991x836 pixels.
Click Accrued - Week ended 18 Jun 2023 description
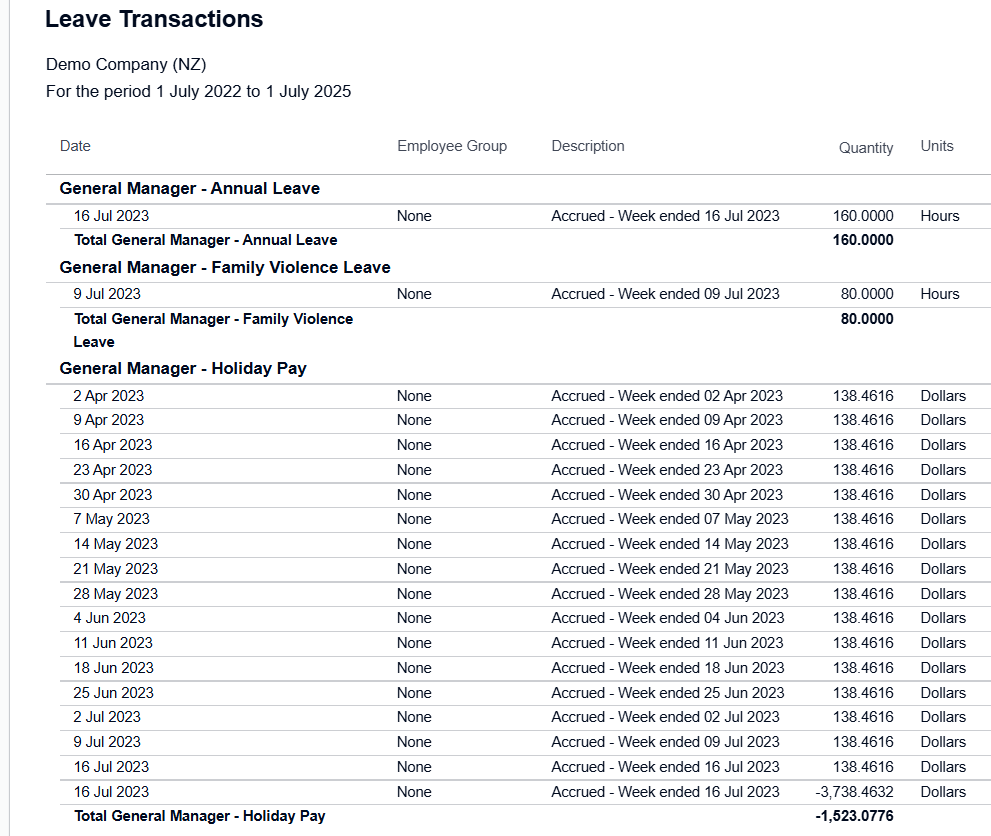(667, 668)
